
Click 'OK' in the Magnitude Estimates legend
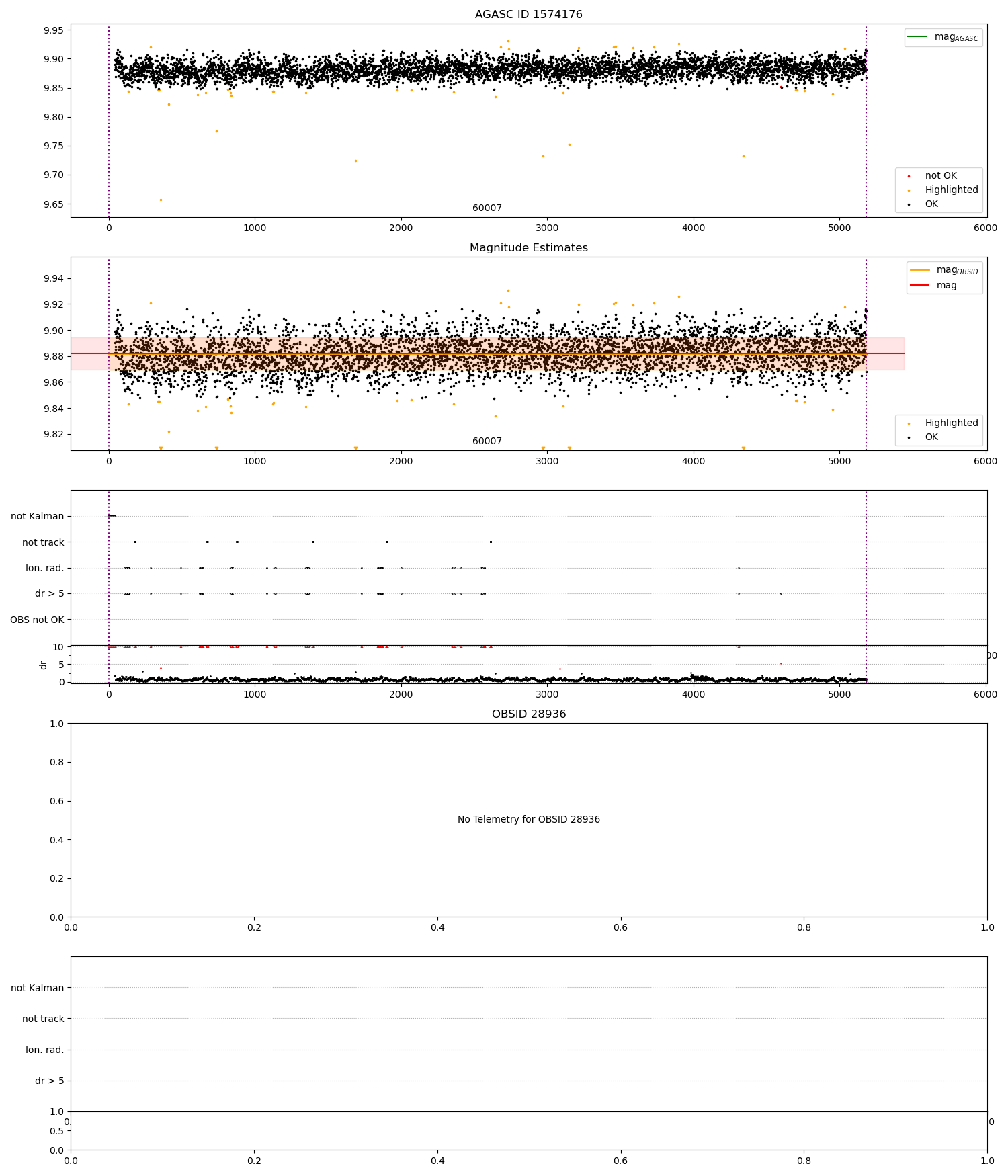pos(931,437)
